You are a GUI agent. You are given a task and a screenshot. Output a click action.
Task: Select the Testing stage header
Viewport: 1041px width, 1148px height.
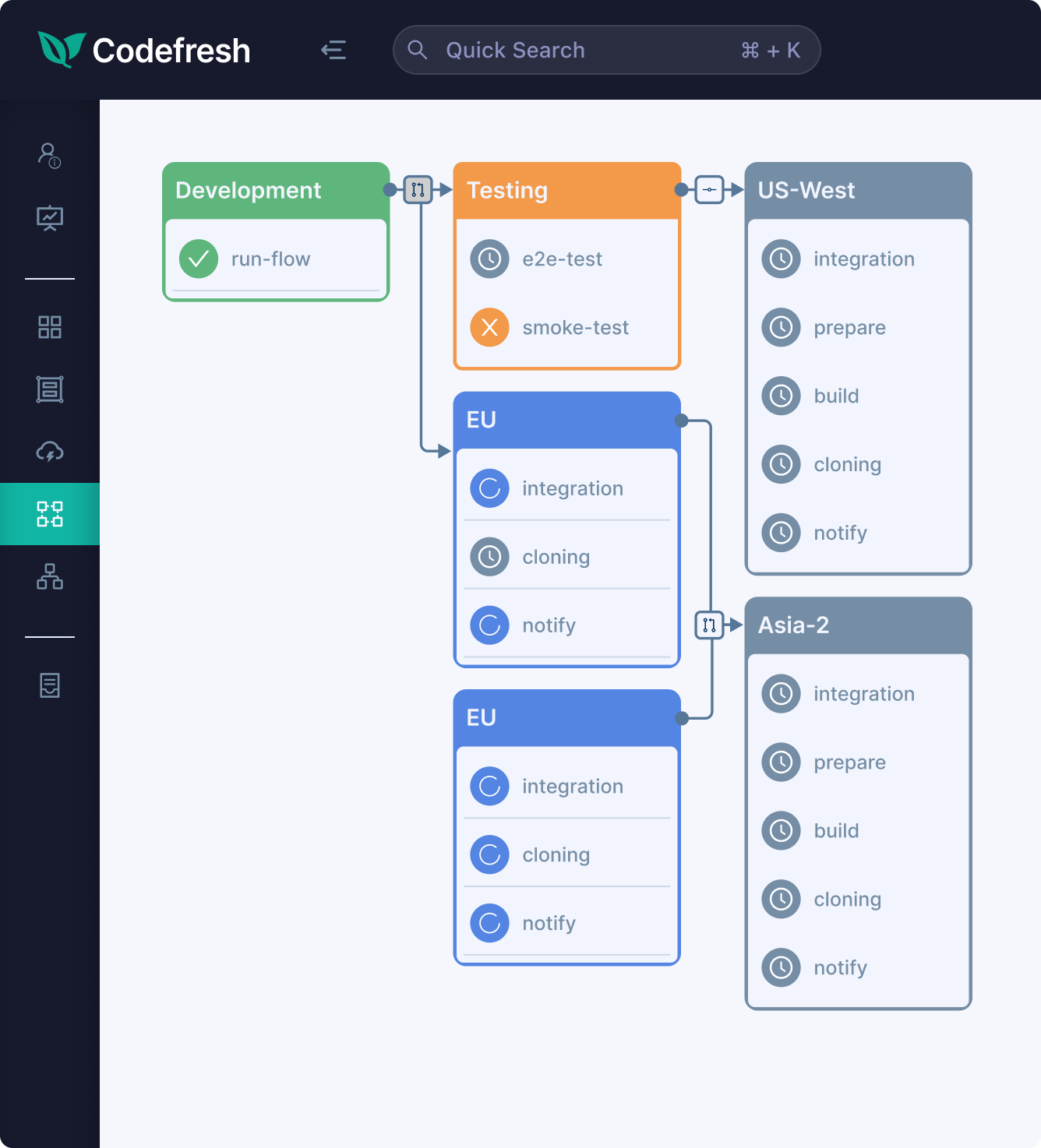567,190
